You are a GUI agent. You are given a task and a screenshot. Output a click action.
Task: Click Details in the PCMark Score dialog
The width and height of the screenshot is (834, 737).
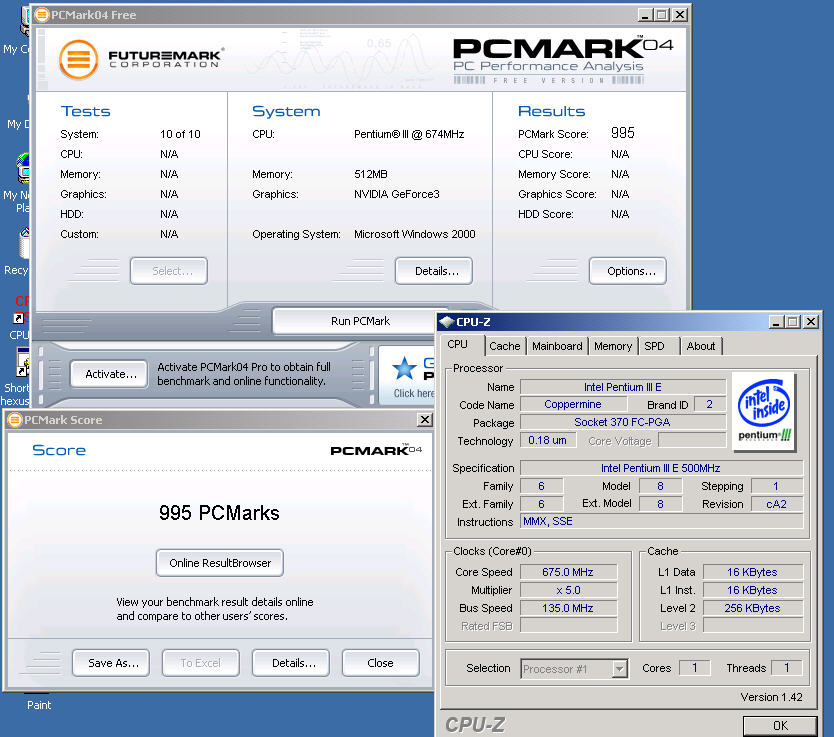(x=291, y=663)
